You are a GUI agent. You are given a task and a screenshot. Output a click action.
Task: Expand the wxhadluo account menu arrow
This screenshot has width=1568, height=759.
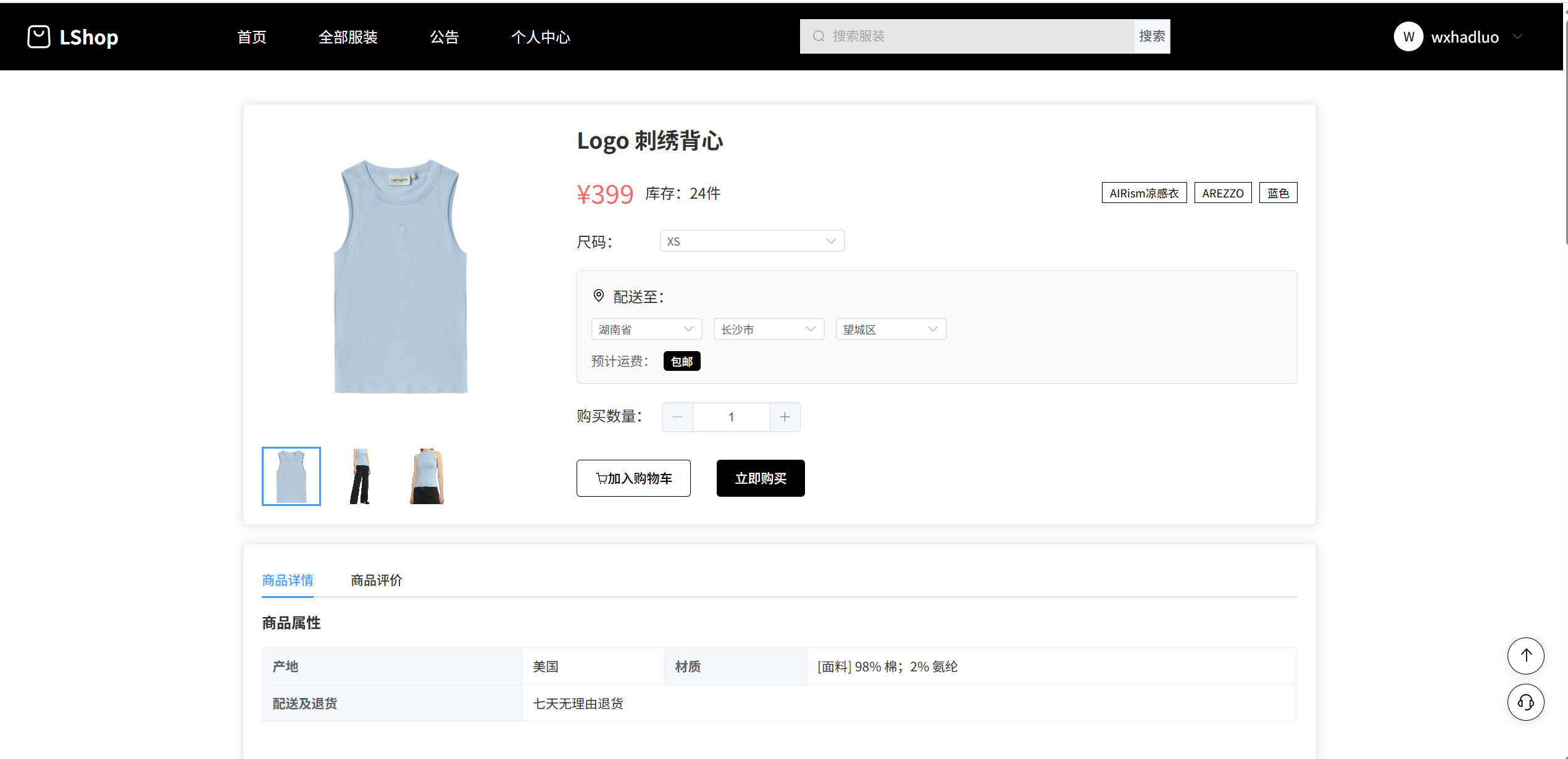click(1518, 37)
